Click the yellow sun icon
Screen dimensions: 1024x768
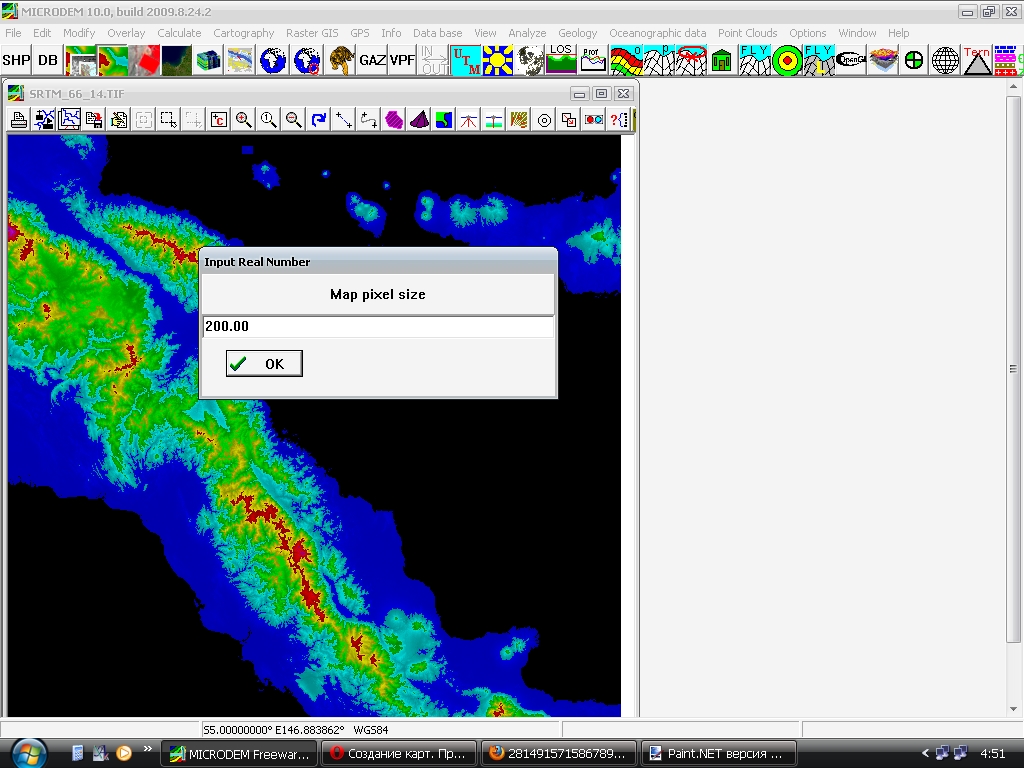[498, 61]
